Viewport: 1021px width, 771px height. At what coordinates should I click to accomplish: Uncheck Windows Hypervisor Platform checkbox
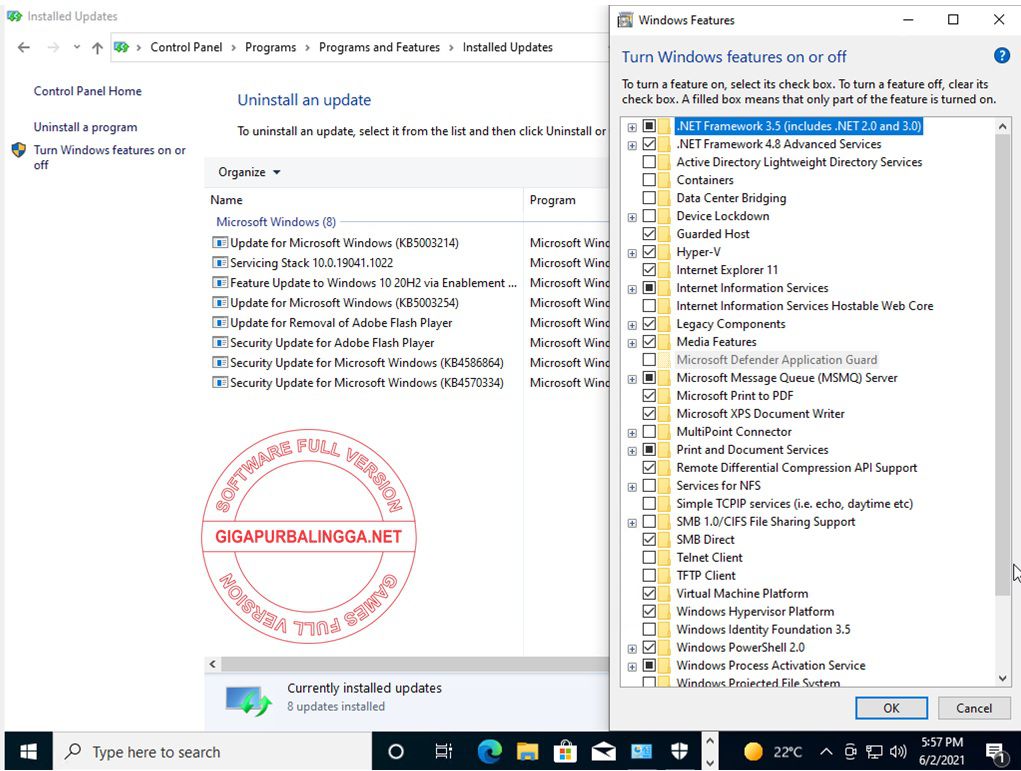pos(649,611)
